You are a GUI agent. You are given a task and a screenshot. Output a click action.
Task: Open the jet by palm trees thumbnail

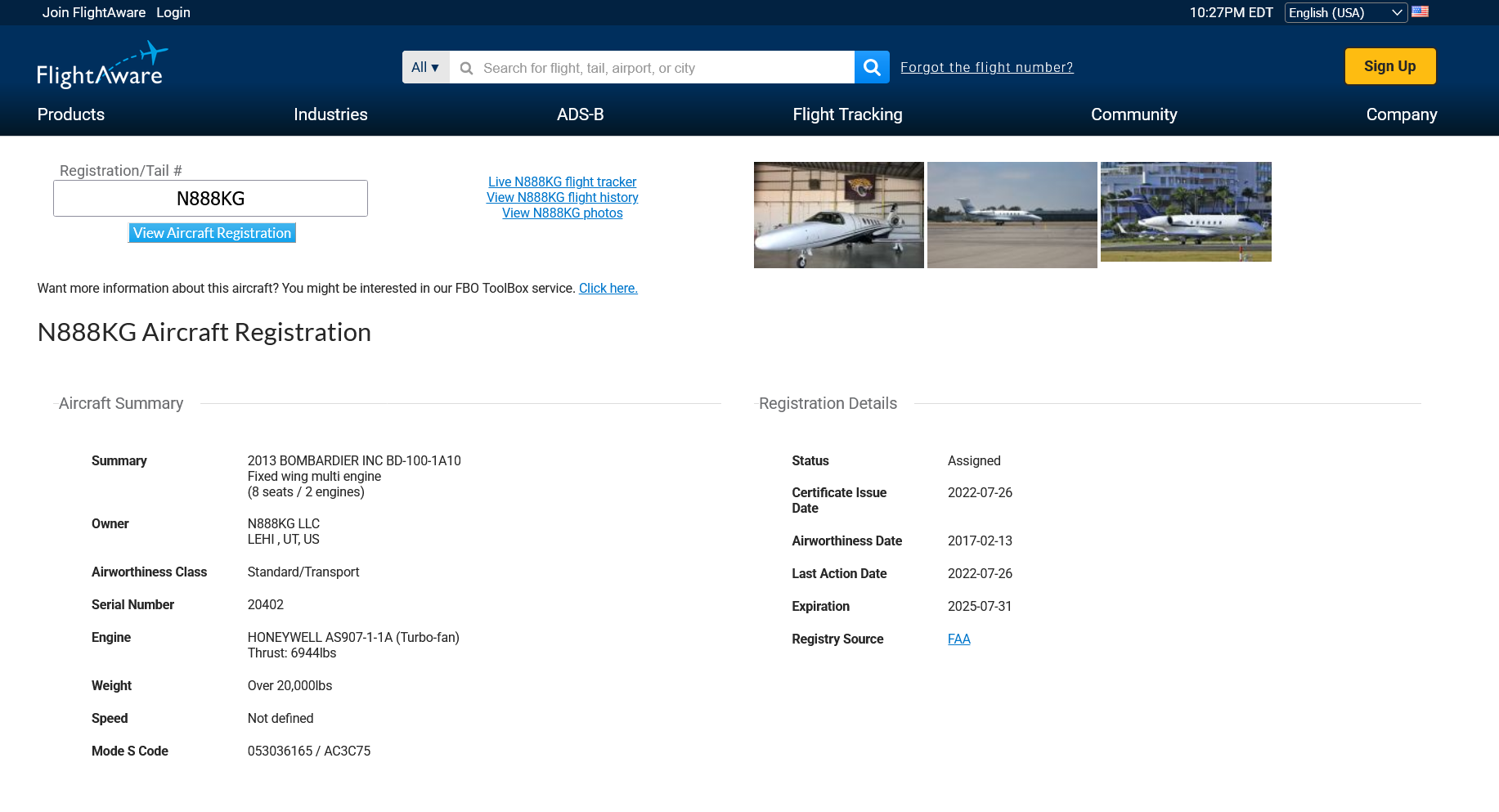coord(1186,212)
